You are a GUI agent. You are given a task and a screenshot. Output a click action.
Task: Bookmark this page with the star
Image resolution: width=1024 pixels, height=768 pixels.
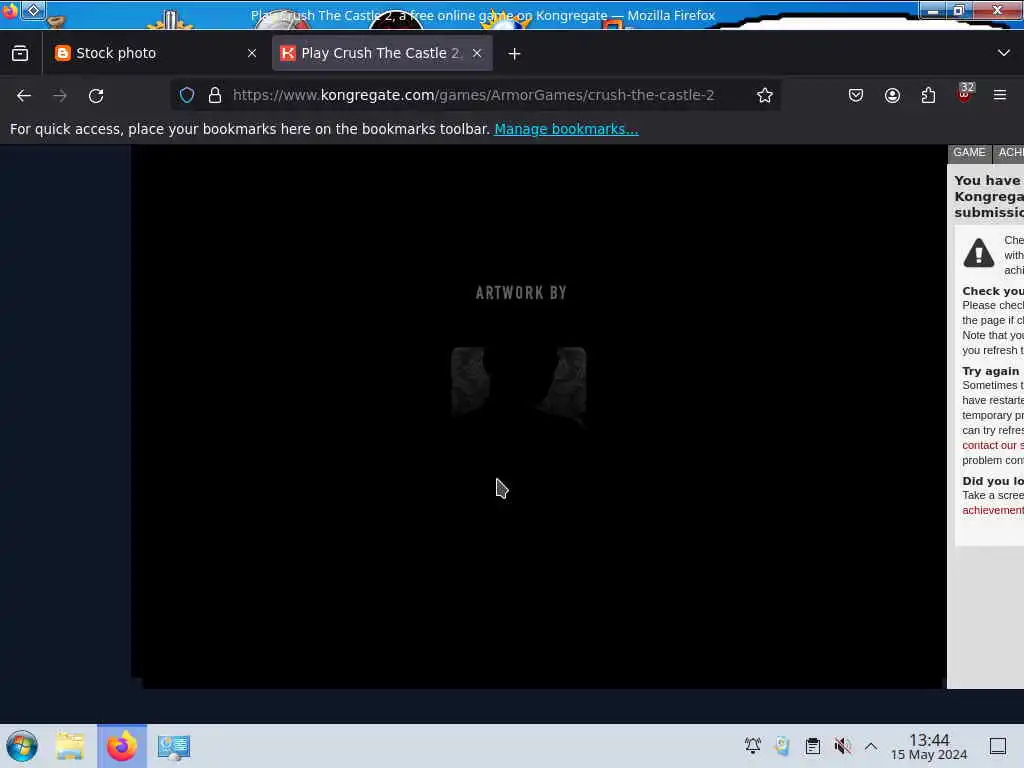click(765, 95)
